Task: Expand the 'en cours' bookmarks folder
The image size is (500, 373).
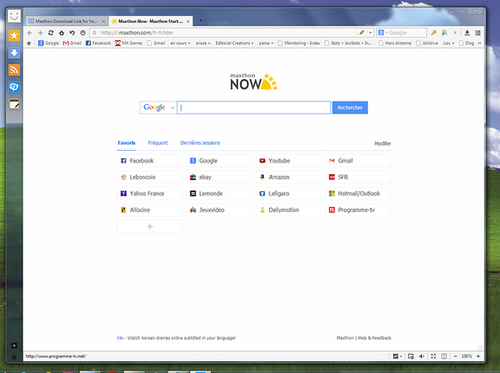Action: pyautogui.click(x=180, y=43)
